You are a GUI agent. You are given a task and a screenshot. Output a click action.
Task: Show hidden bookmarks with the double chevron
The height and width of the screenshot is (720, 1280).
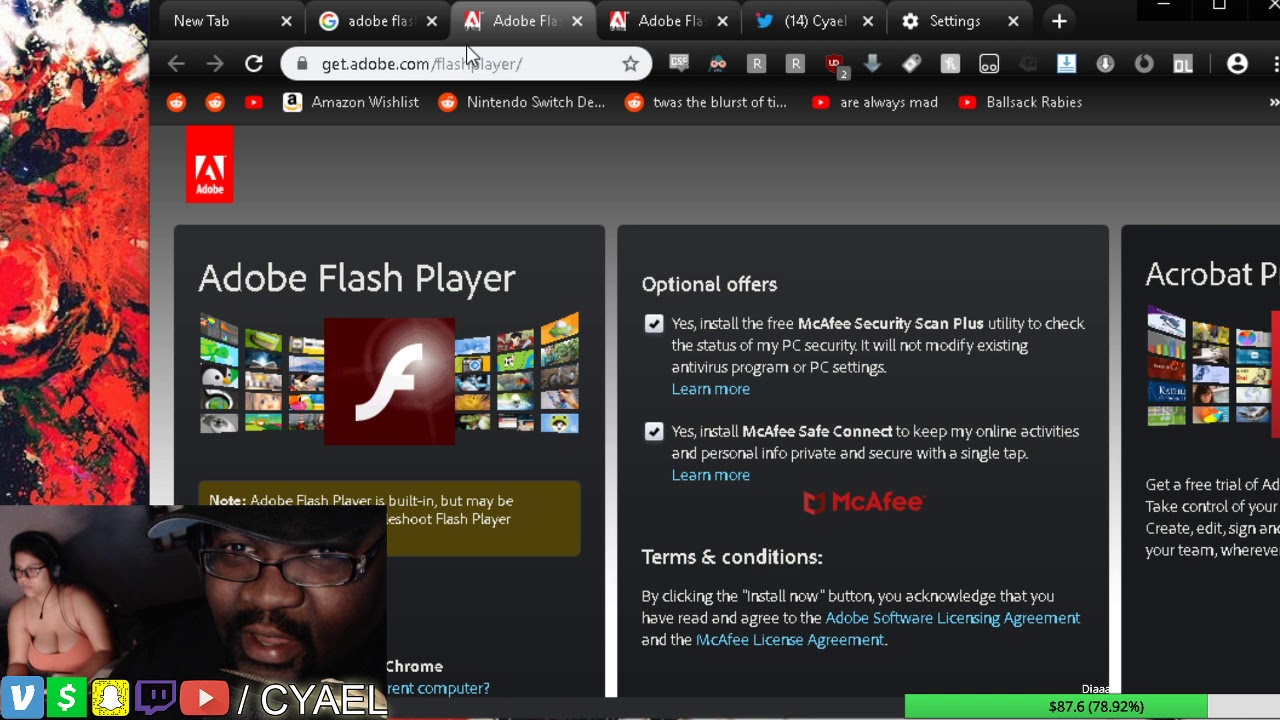tap(1273, 102)
